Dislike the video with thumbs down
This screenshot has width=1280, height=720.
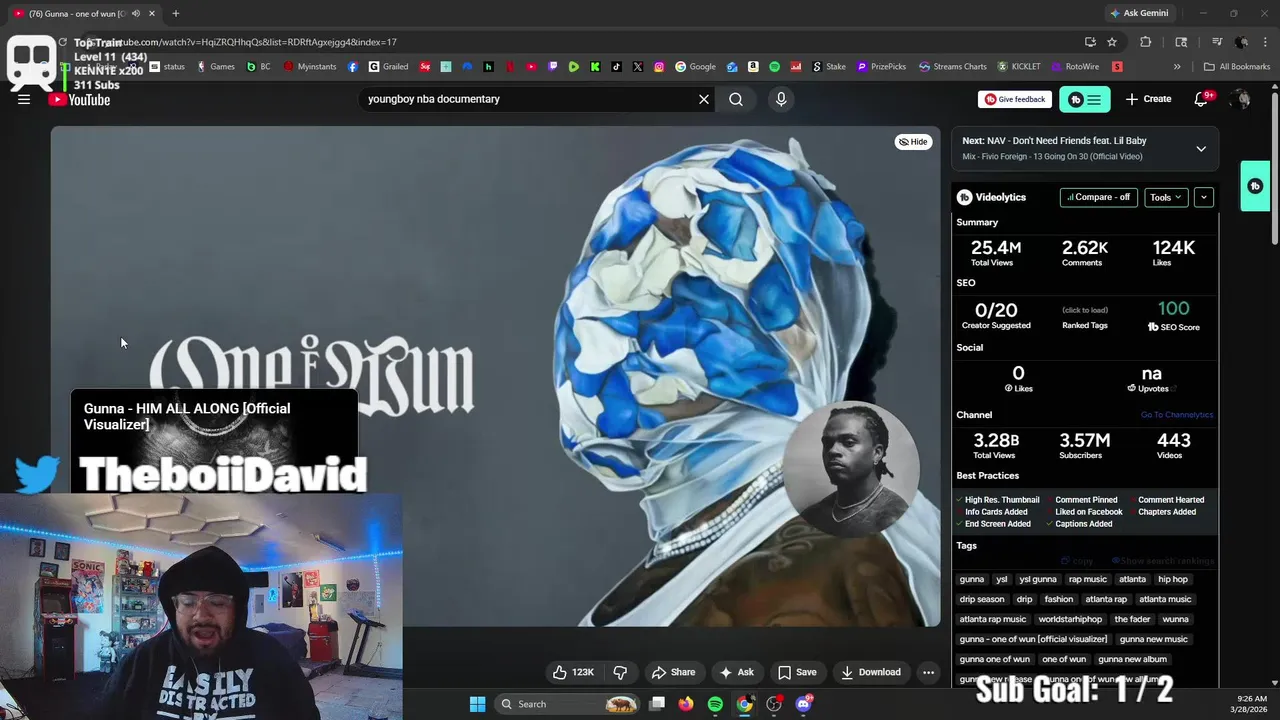[620, 672]
